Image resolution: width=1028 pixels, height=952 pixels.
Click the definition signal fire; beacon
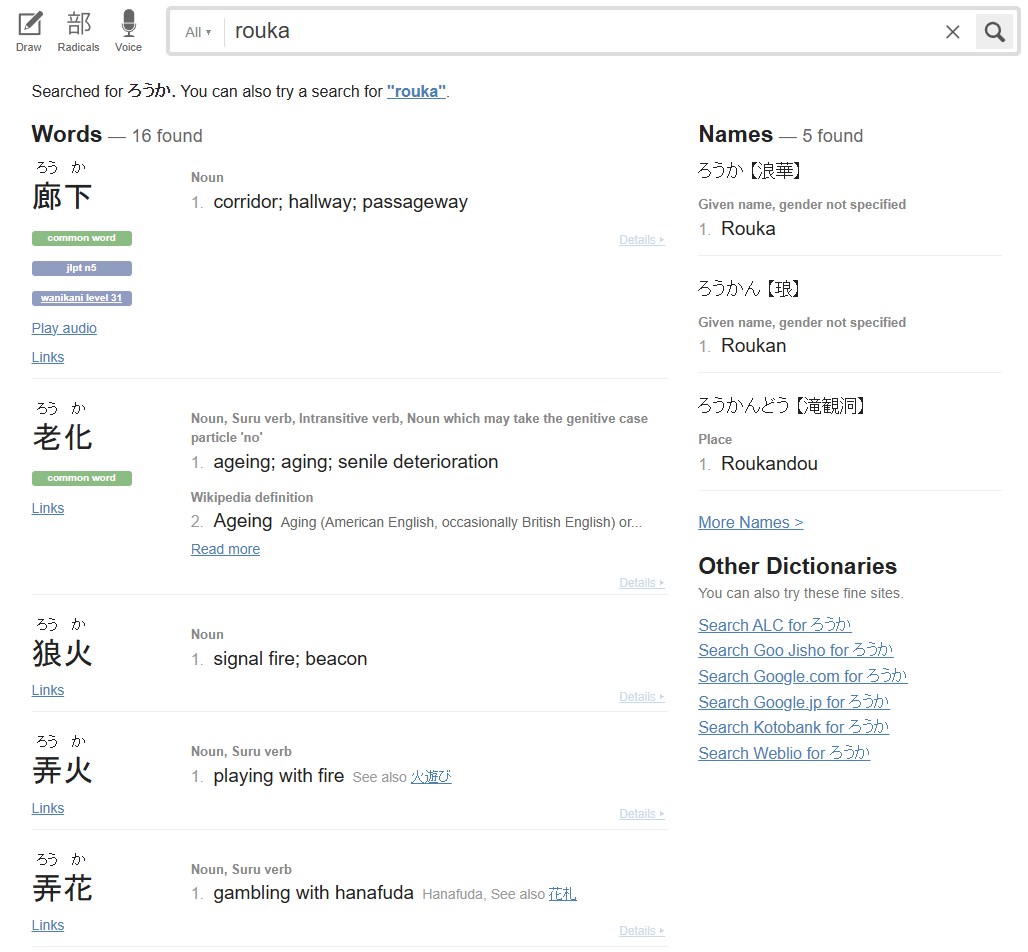tap(290, 659)
